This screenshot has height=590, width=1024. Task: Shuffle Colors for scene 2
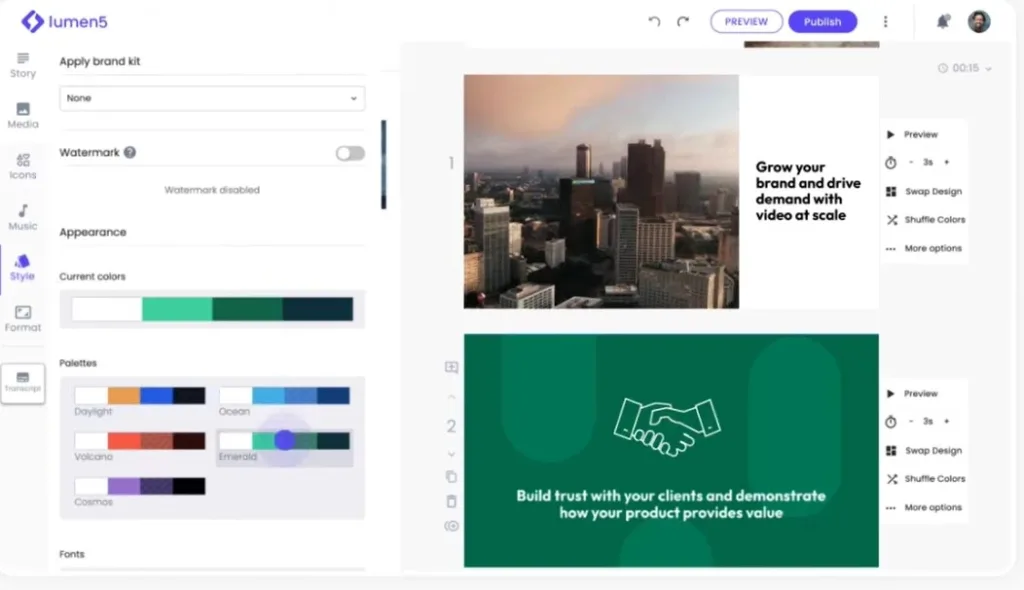click(925, 479)
